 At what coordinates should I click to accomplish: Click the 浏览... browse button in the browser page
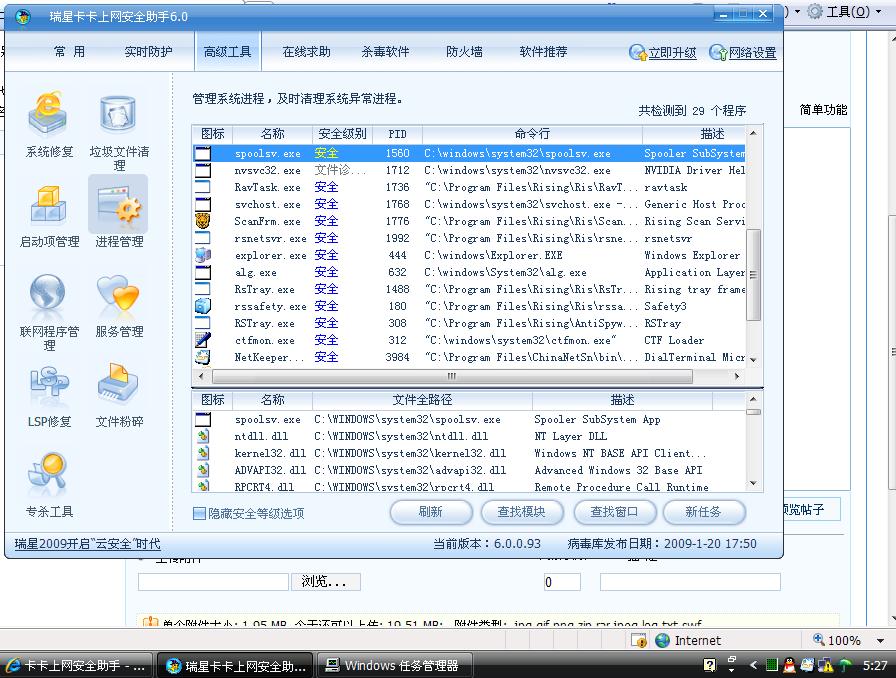pyautogui.click(x=326, y=581)
